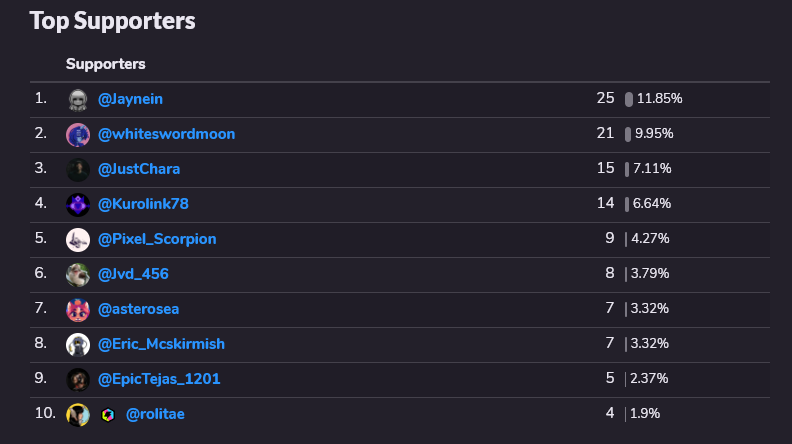Open asterosea's pink cat avatar
This screenshot has height=444, width=792.
78,310
